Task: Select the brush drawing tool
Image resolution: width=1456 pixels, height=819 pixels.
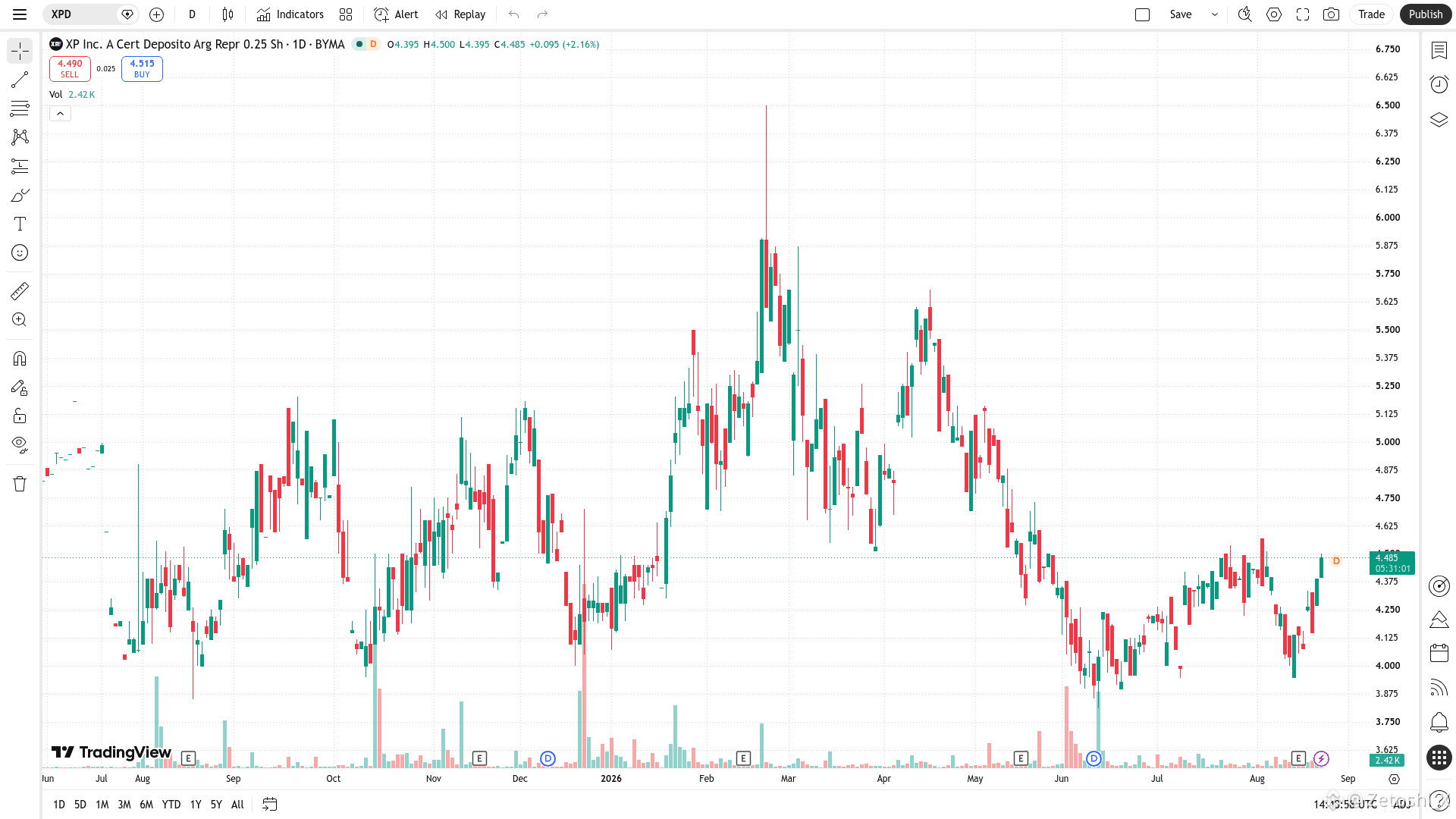Action: (20, 195)
